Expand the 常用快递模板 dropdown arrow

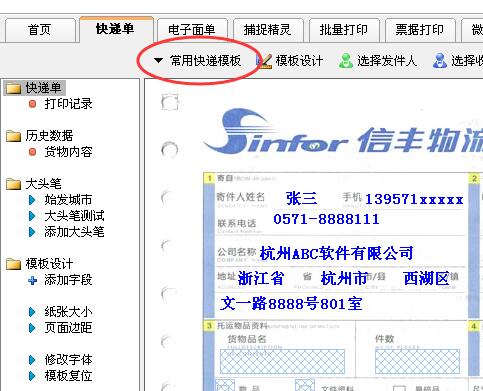pos(158,61)
